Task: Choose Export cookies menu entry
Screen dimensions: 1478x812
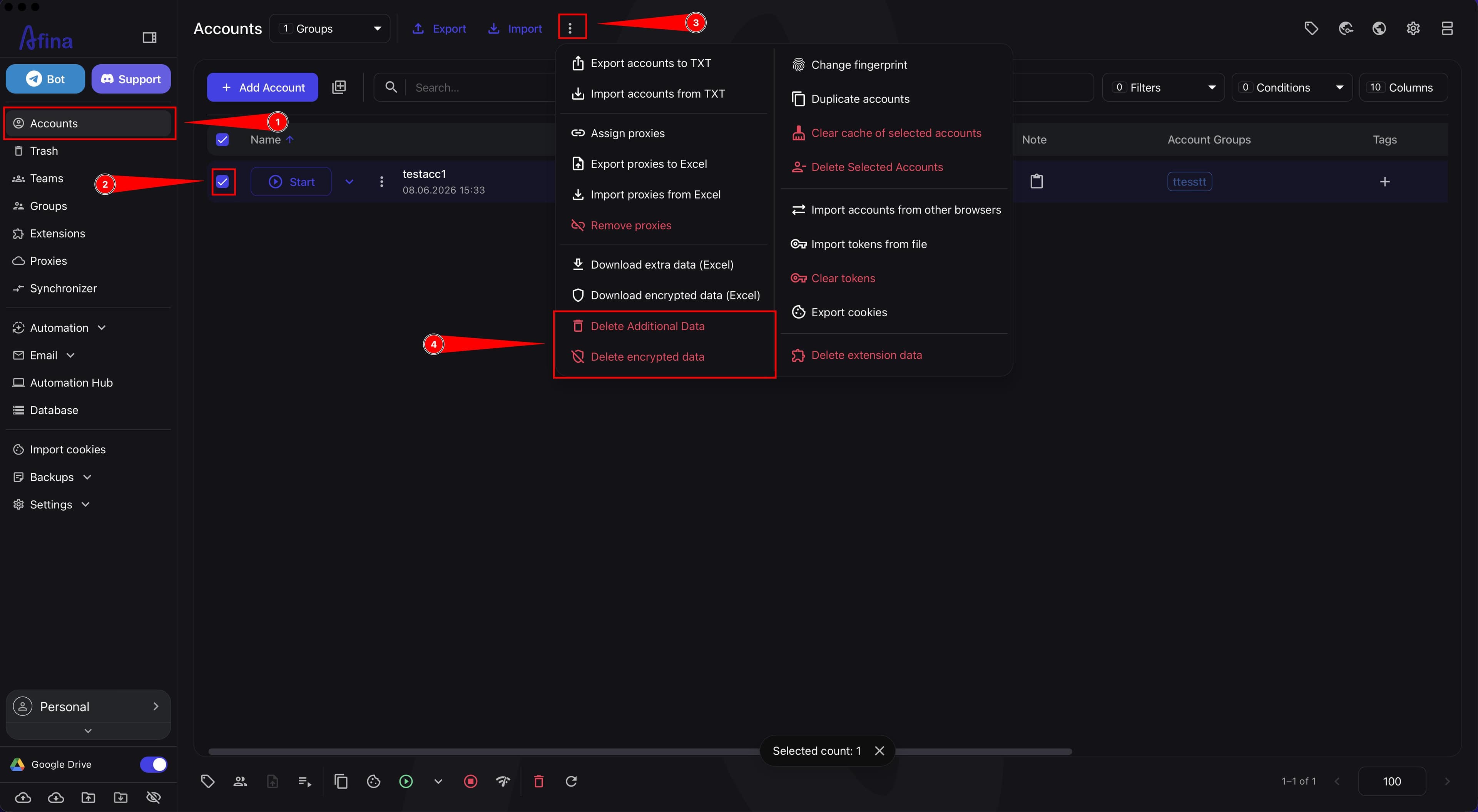Action: [x=893, y=312]
